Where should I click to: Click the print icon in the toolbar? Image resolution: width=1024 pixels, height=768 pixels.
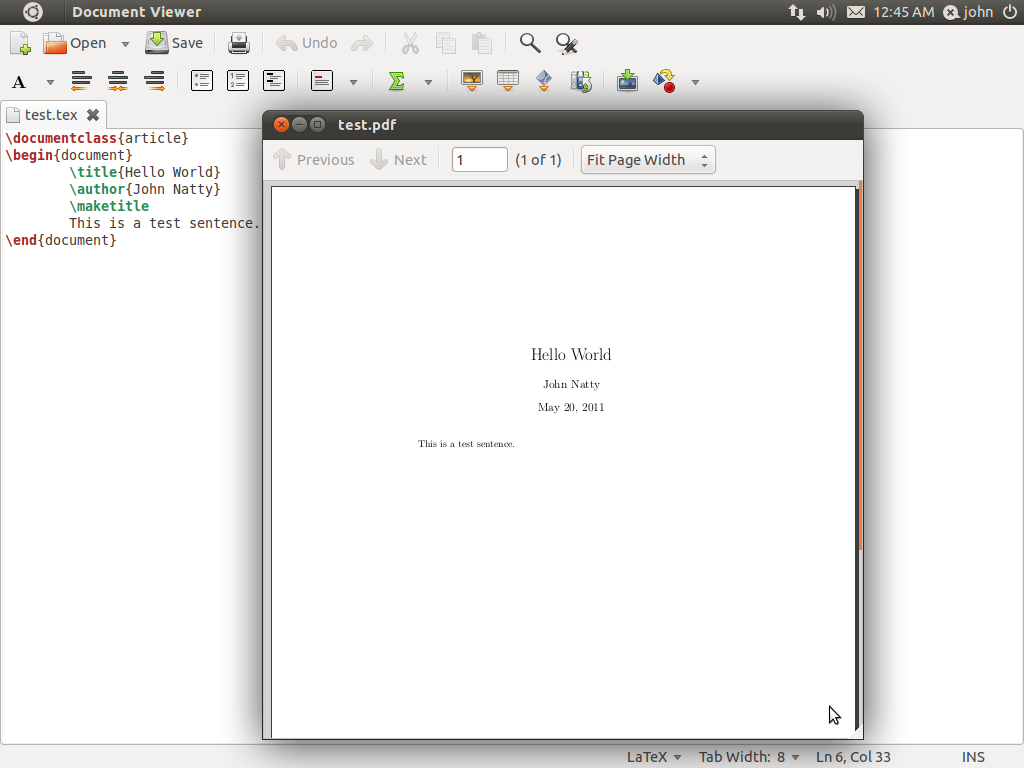(x=238, y=43)
